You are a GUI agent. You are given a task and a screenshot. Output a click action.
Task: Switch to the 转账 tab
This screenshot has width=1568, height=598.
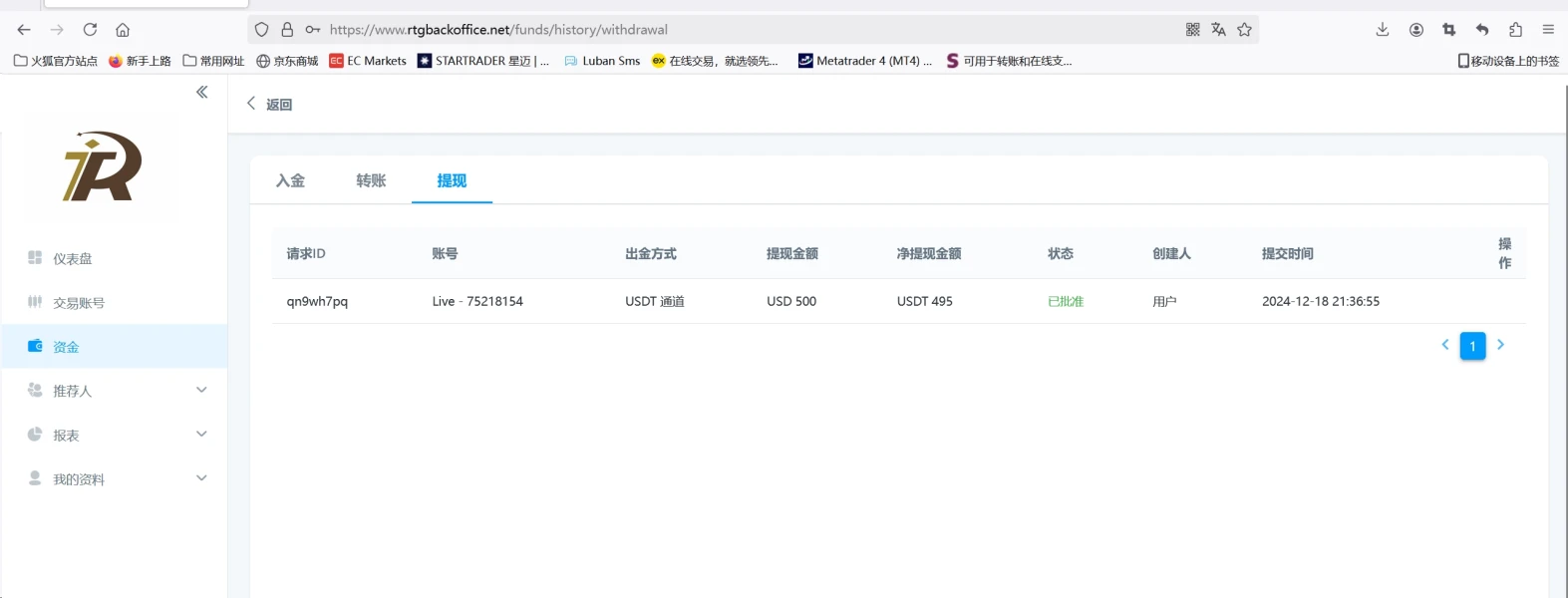371,180
